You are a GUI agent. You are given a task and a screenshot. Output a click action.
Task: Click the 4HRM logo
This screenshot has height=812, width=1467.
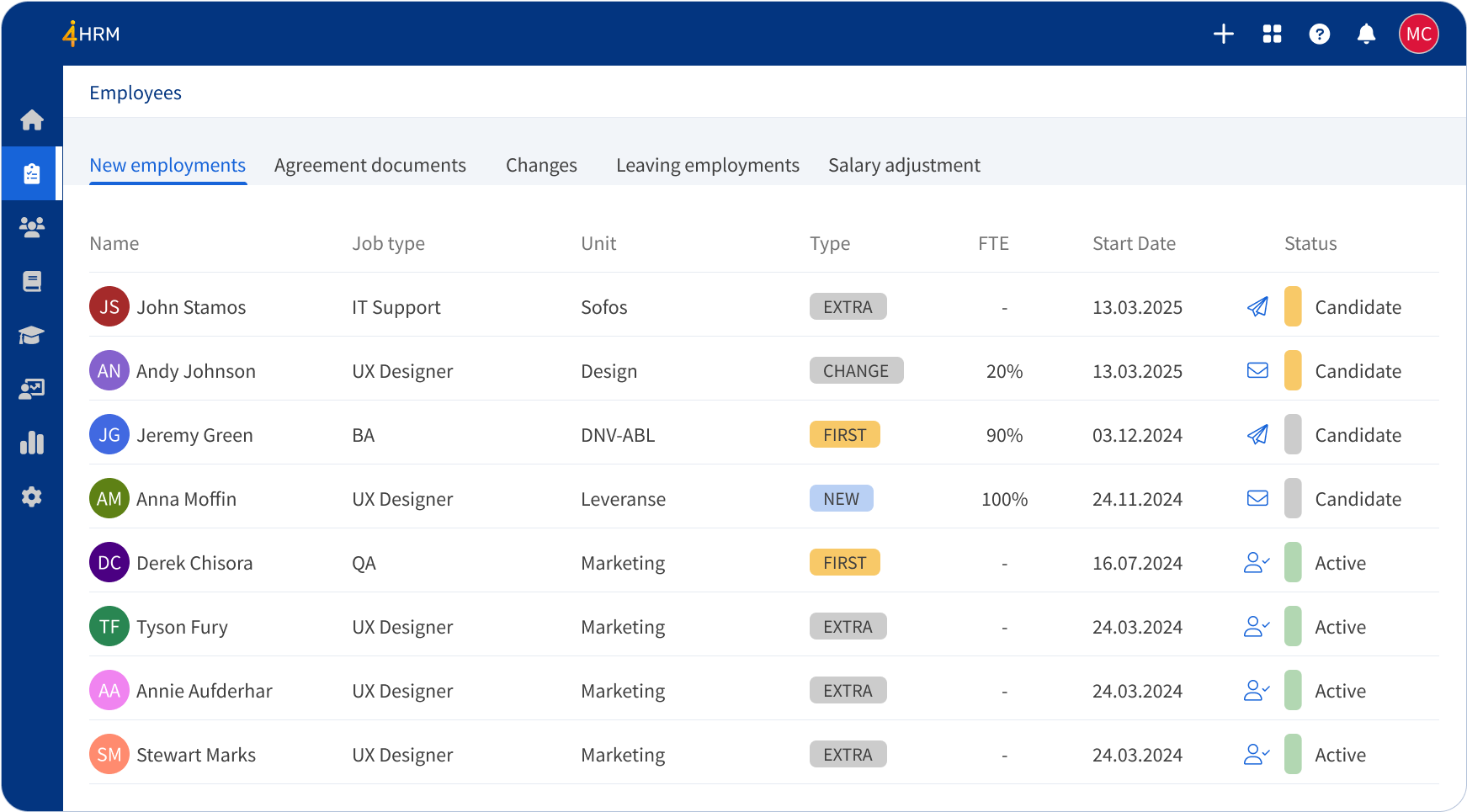coord(91,34)
